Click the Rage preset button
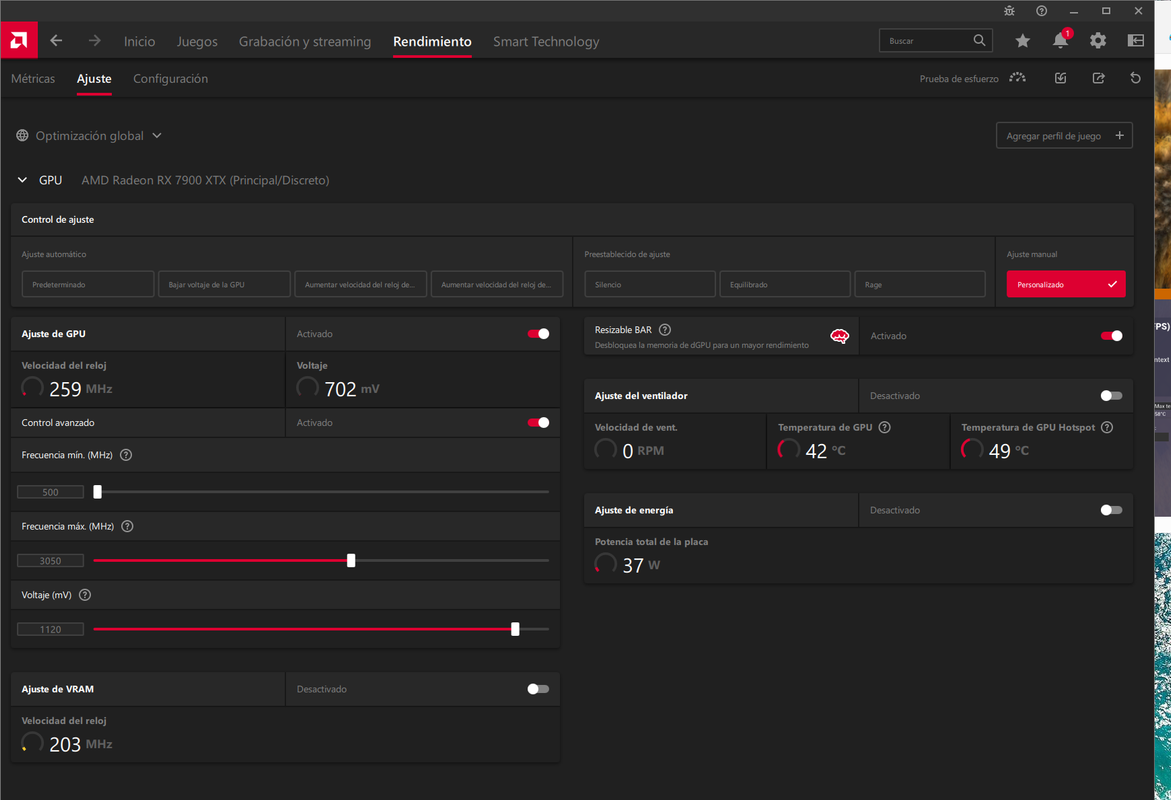1171x800 pixels. [x=920, y=284]
